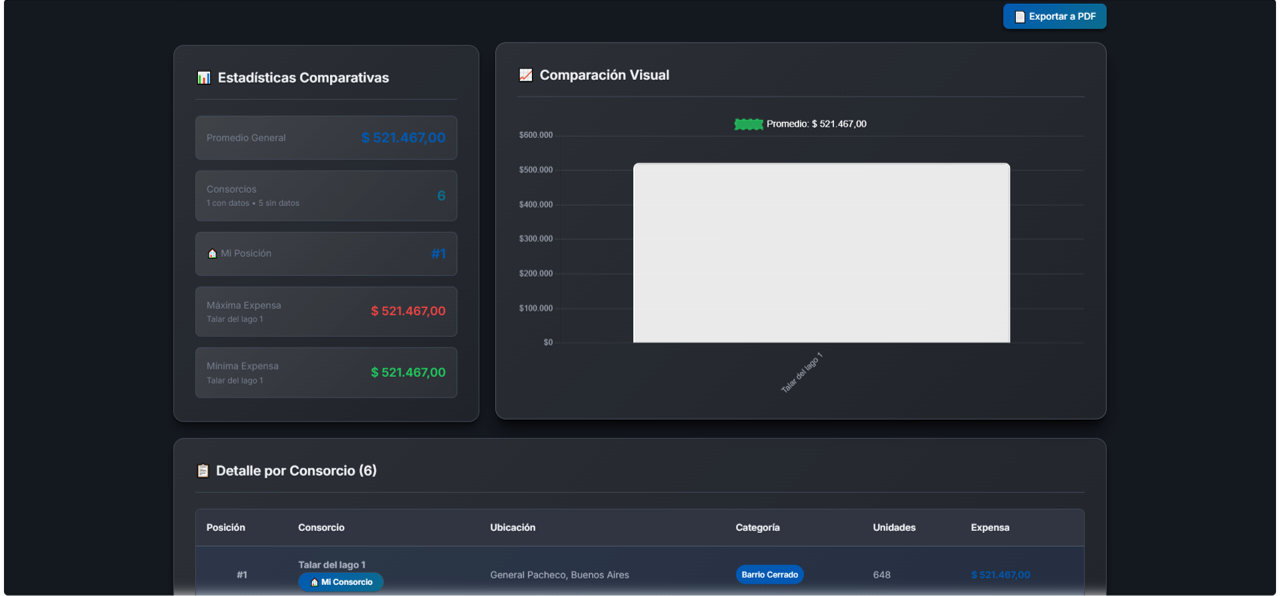The height and width of the screenshot is (596, 1280).
Task: Click the rotated Talar del lago 1 axis label
Action: pos(800,370)
